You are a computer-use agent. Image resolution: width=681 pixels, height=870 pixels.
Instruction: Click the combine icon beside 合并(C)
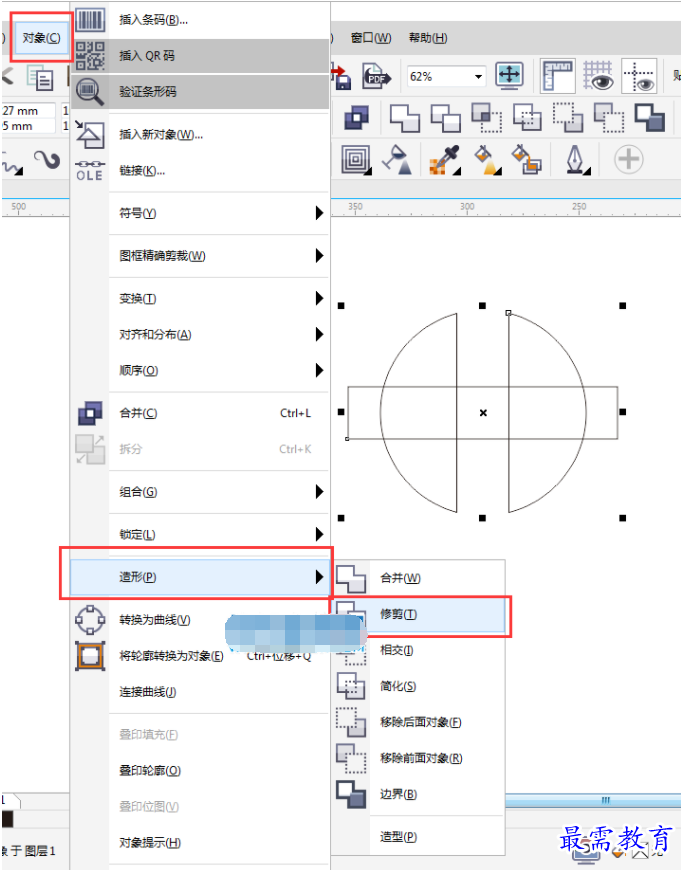click(90, 413)
